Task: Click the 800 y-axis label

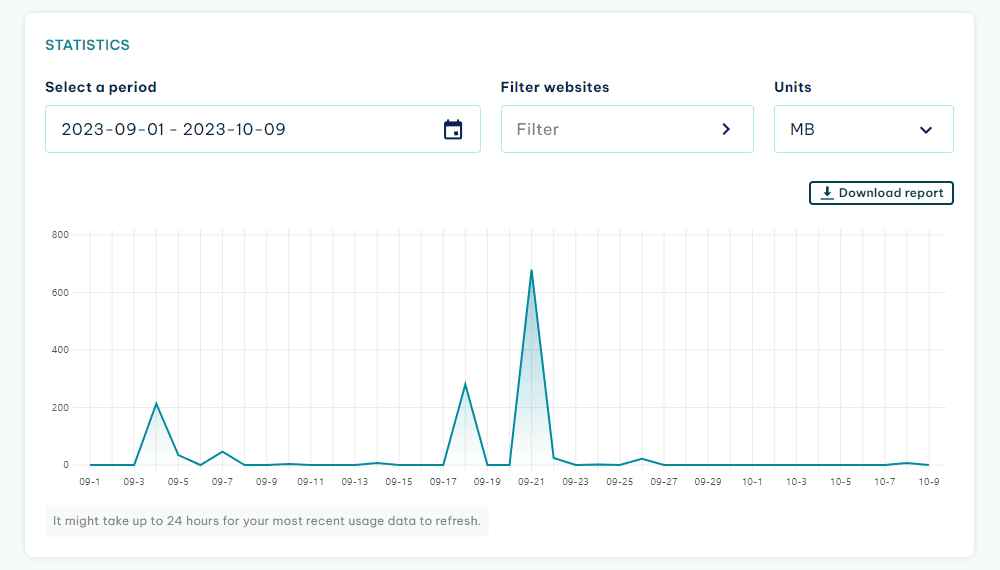Action: tap(60, 235)
